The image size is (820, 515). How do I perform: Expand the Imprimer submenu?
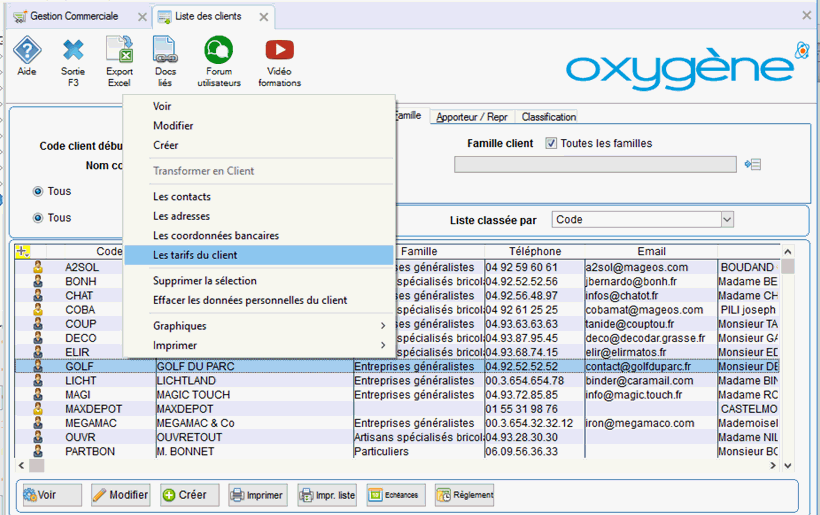pos(259,346)
